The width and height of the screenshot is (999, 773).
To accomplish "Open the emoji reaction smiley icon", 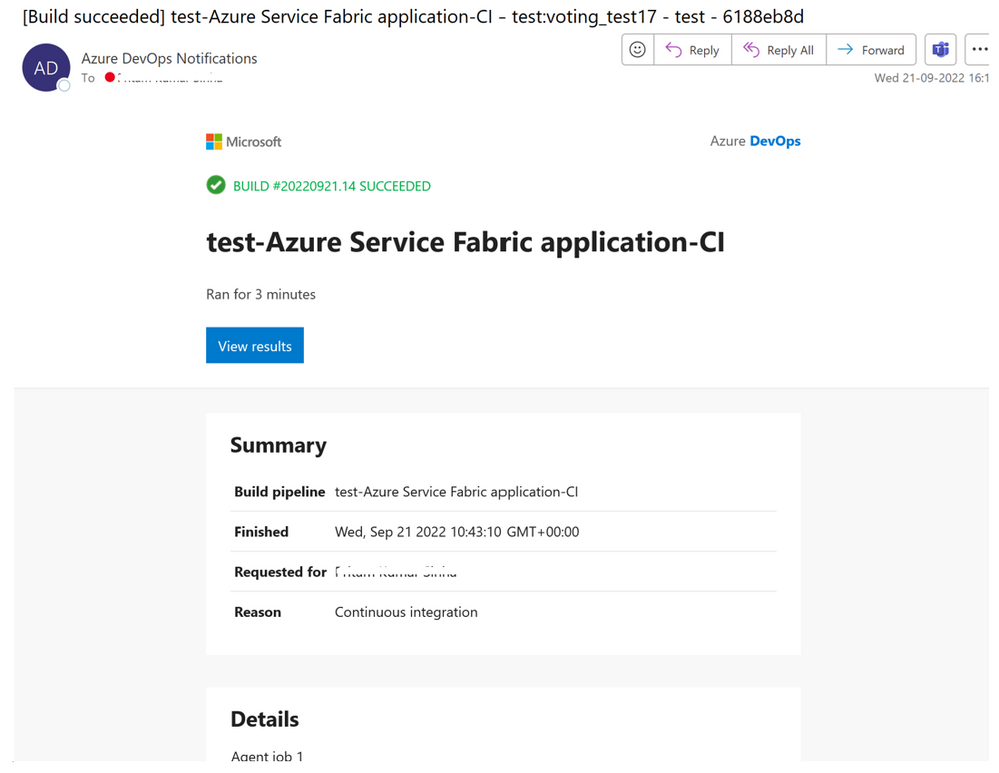I will coord(638,50).
